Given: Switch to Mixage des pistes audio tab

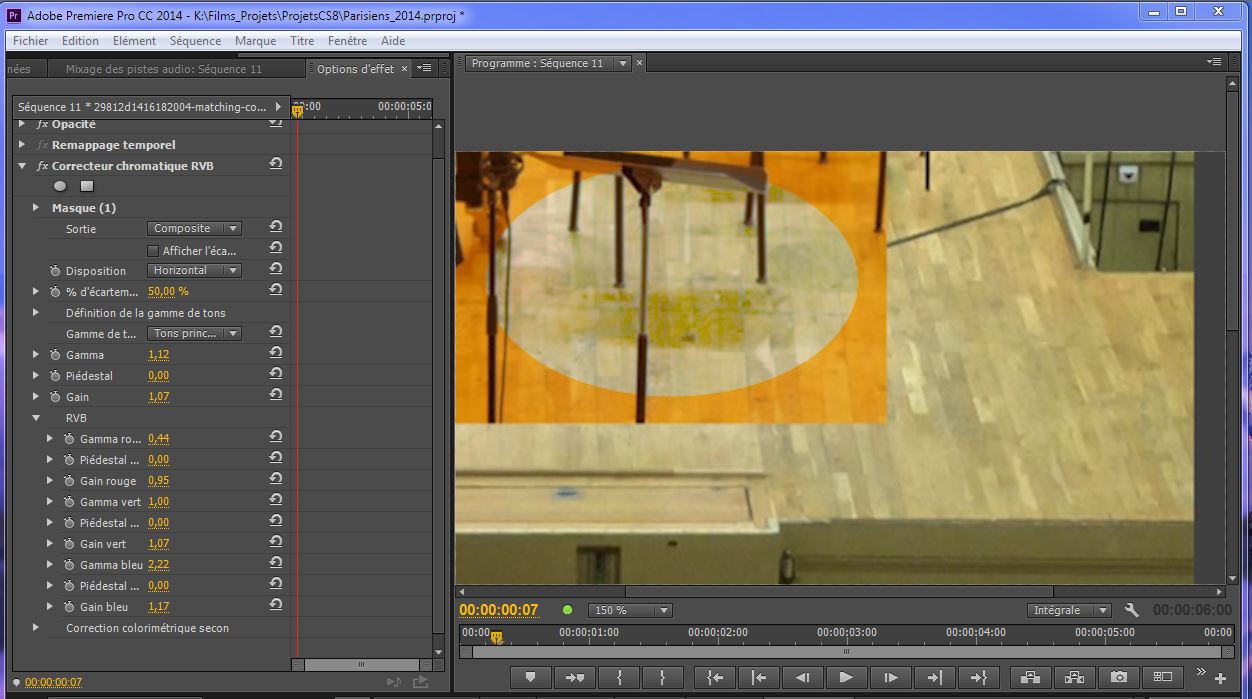Looking at the screenshot, I should tap(163, 69).
